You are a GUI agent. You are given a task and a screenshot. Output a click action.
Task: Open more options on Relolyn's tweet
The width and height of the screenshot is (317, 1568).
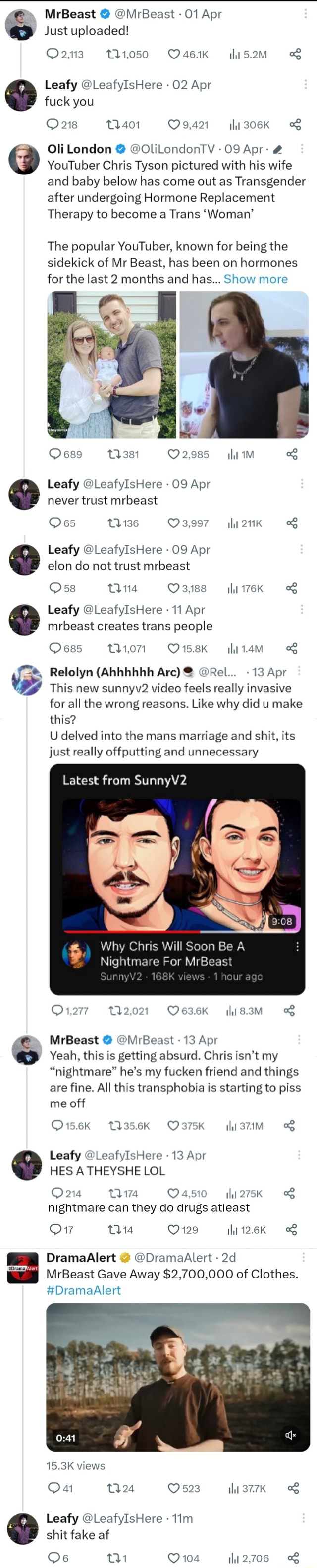coord(299,671)
